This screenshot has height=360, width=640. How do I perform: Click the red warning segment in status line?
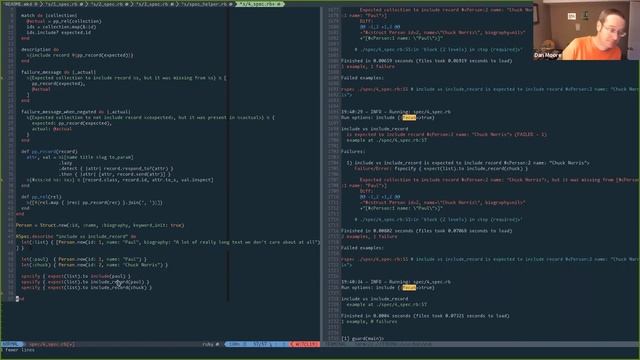(305, 344)
